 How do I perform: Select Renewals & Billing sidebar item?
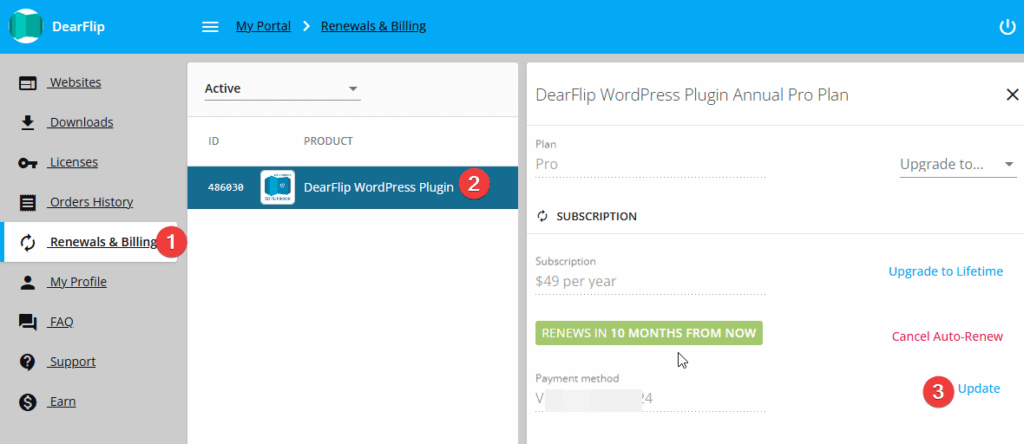click(x=103, y=242)
